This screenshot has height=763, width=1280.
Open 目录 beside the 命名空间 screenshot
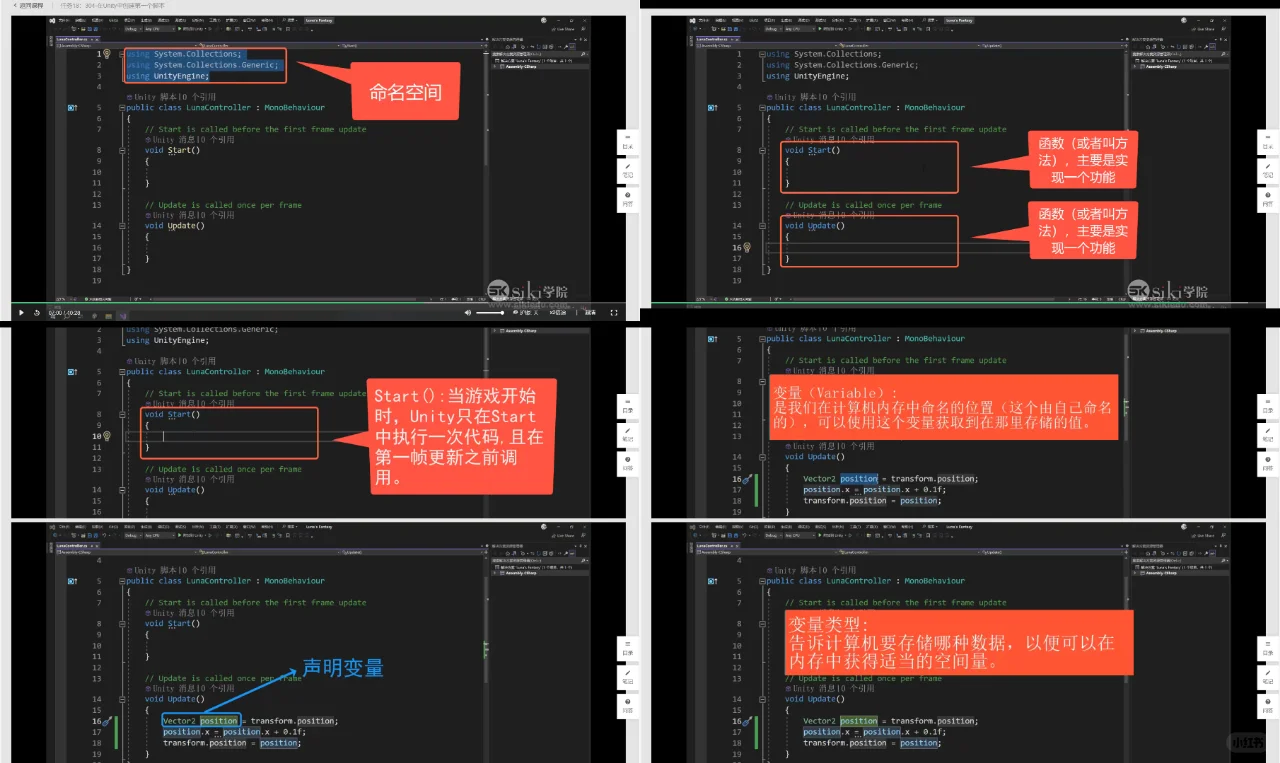(628, 141)
